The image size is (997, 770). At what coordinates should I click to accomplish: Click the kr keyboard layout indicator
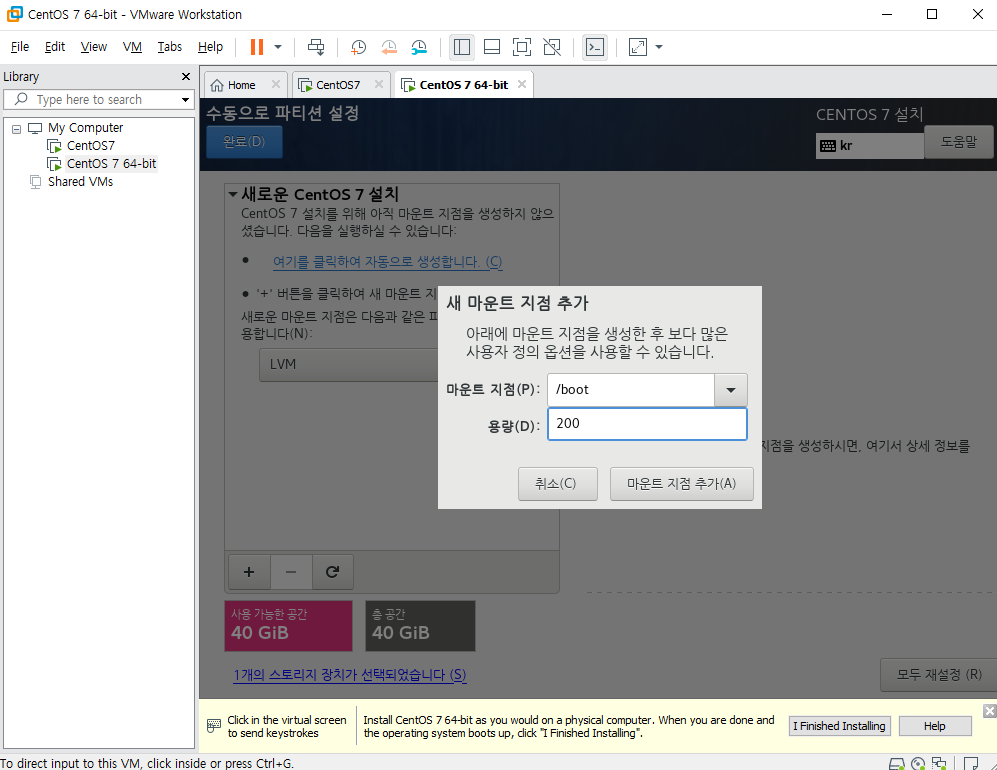[x=869, y=146]
